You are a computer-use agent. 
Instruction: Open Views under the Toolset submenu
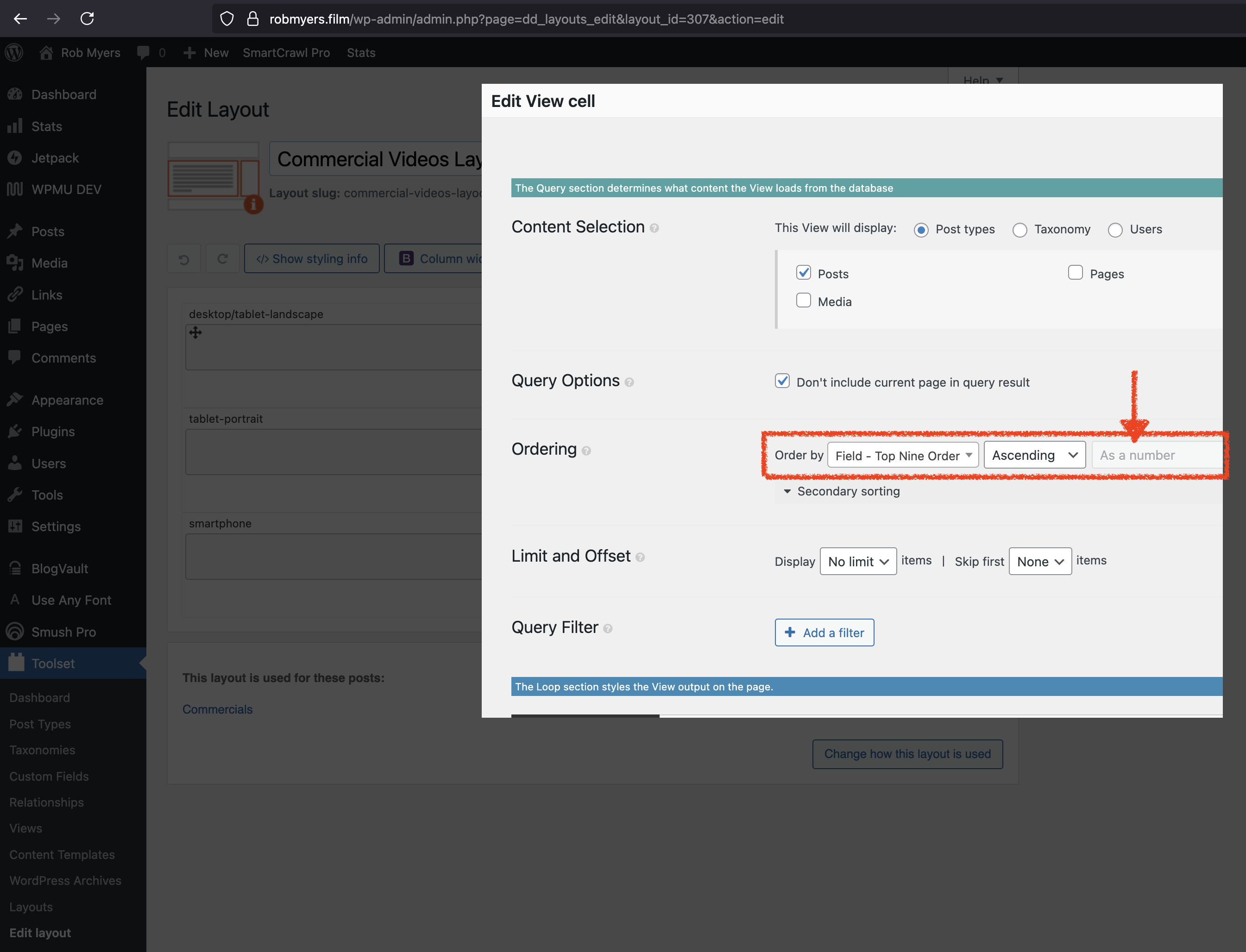tap(25, 828)
